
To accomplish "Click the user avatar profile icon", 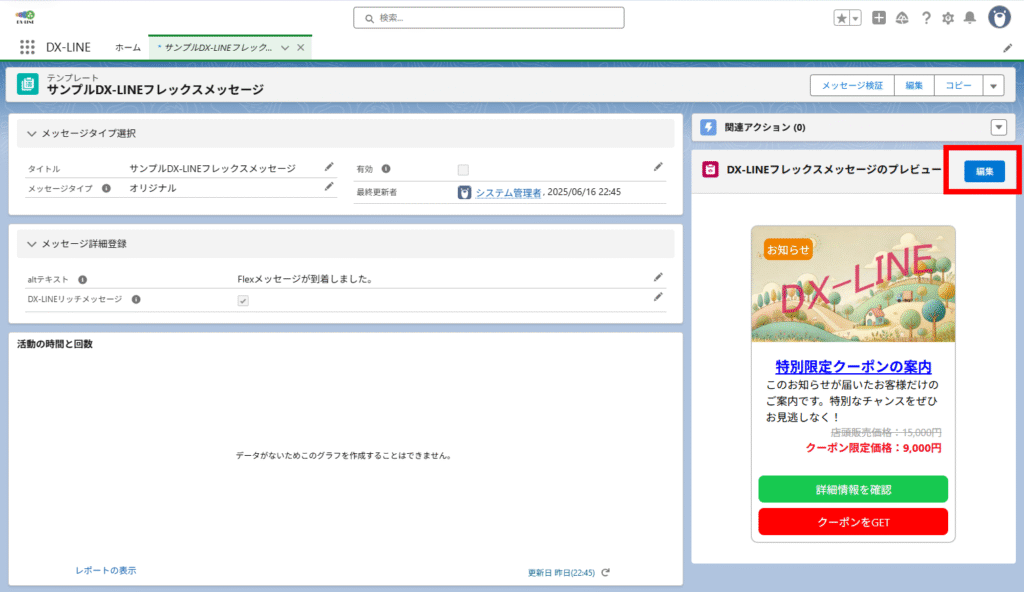I will coord(999,17).
